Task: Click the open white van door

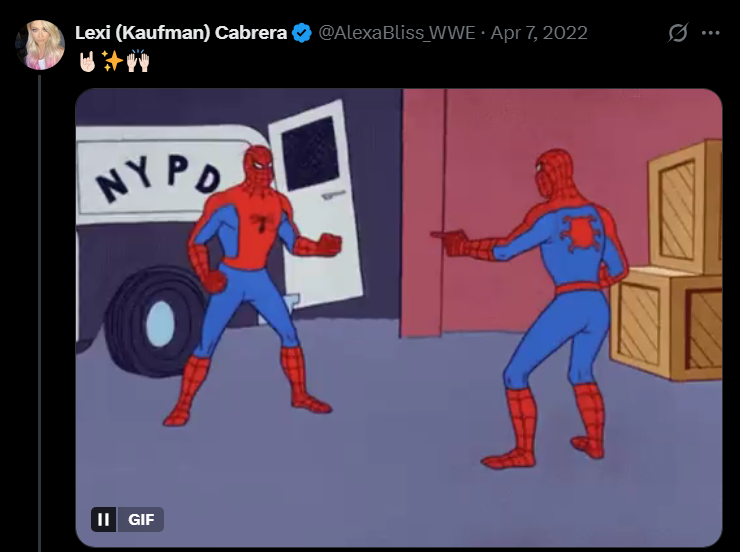Action: point(315,203)
